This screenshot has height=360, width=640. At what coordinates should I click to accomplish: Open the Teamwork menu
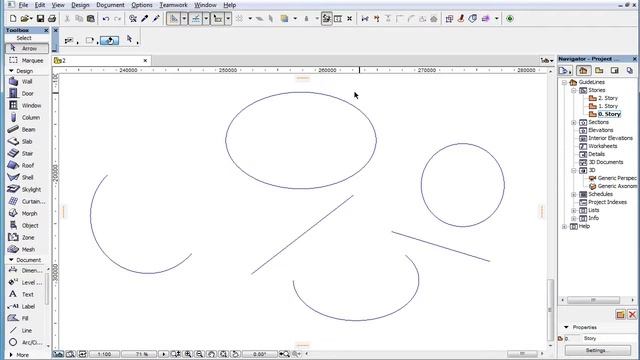(x=173, y=5)
